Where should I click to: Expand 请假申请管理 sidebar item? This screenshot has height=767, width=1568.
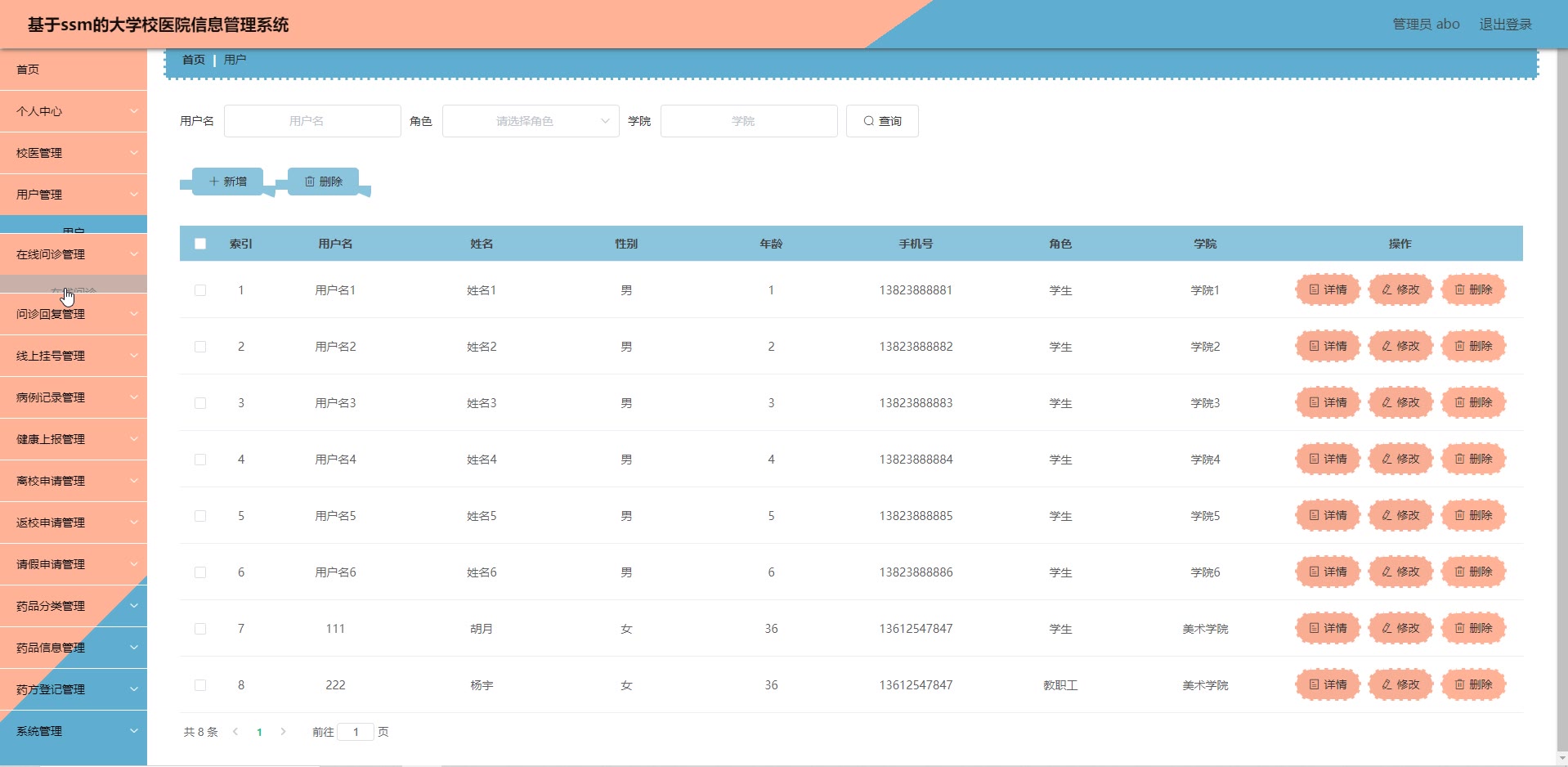click(x=74, y=564)
